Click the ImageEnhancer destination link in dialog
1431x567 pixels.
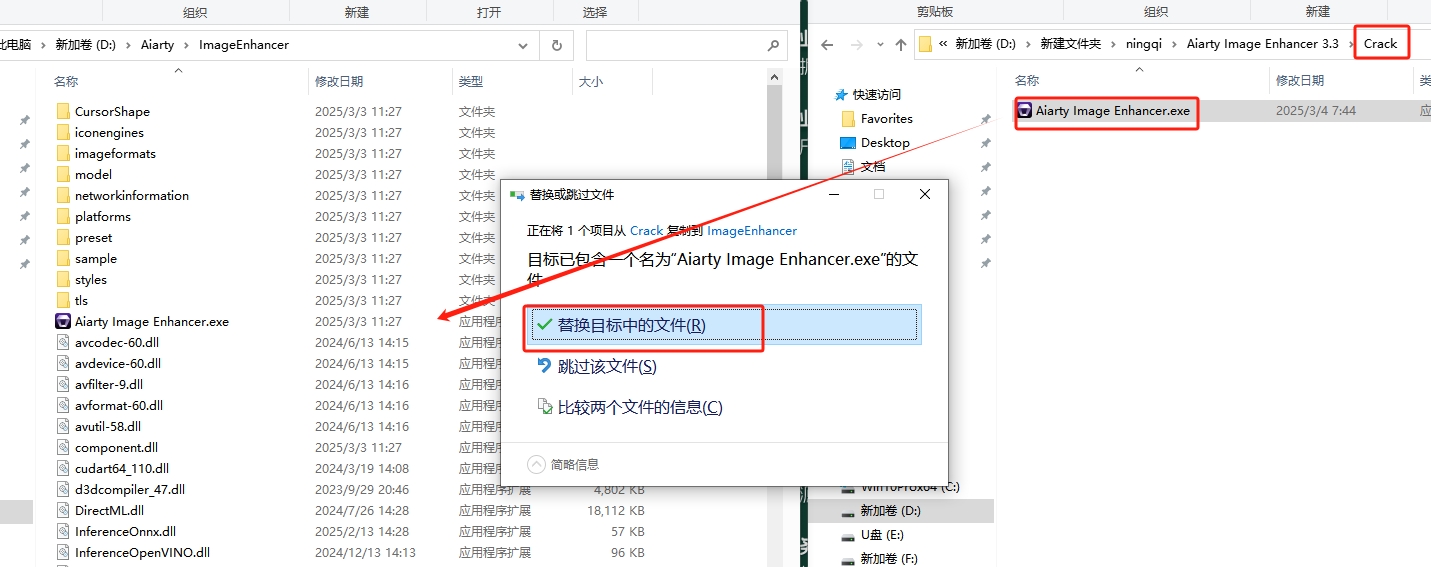tap(752, 231)
